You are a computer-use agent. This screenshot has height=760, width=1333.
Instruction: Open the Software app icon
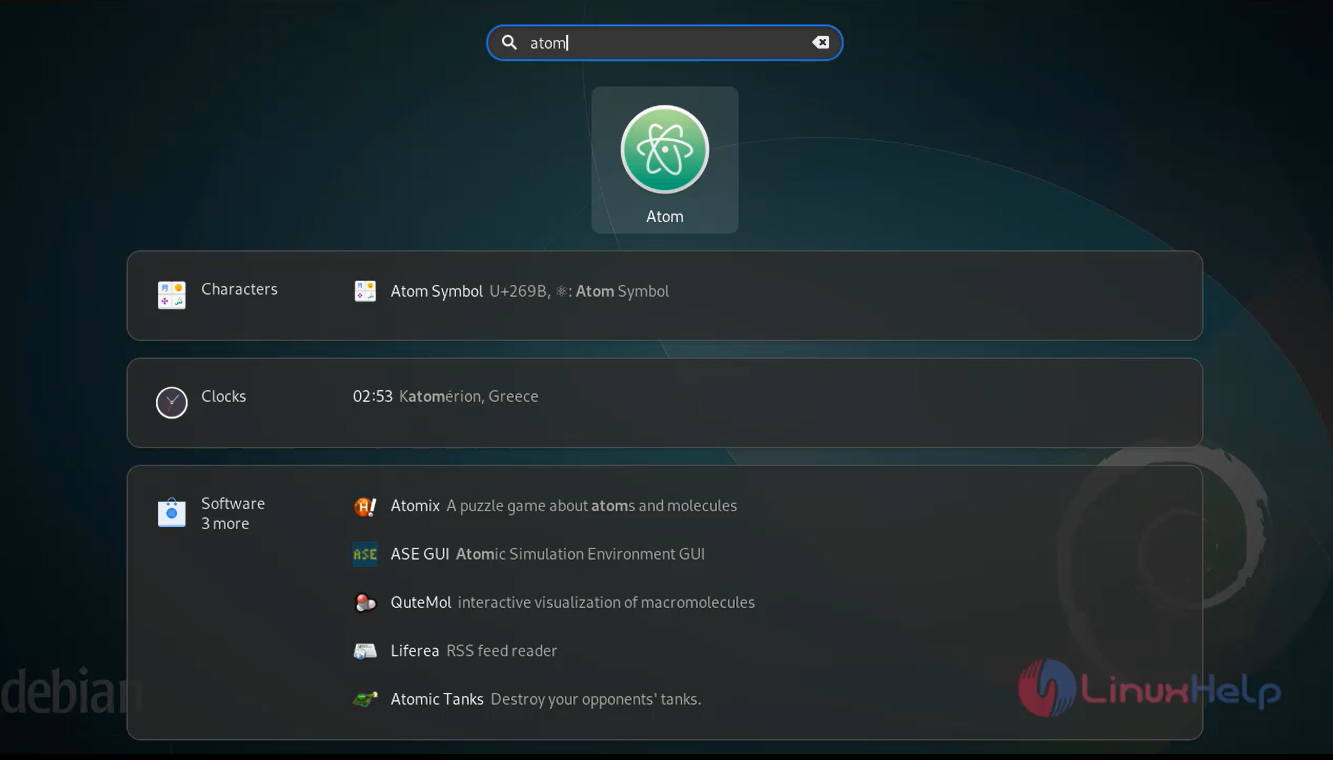tap(172, 512)
